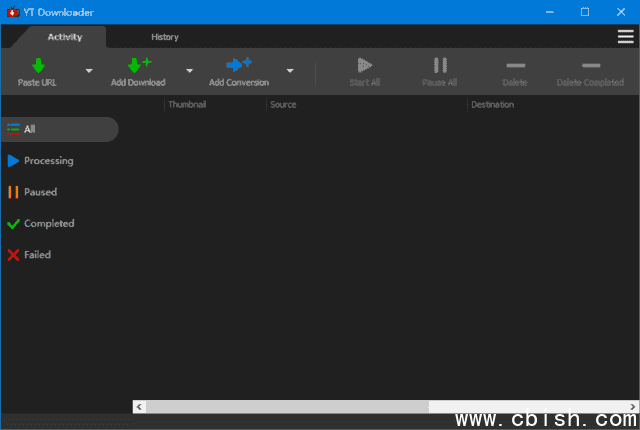Maximize the YT Downloader window

[x=585, y=12]
